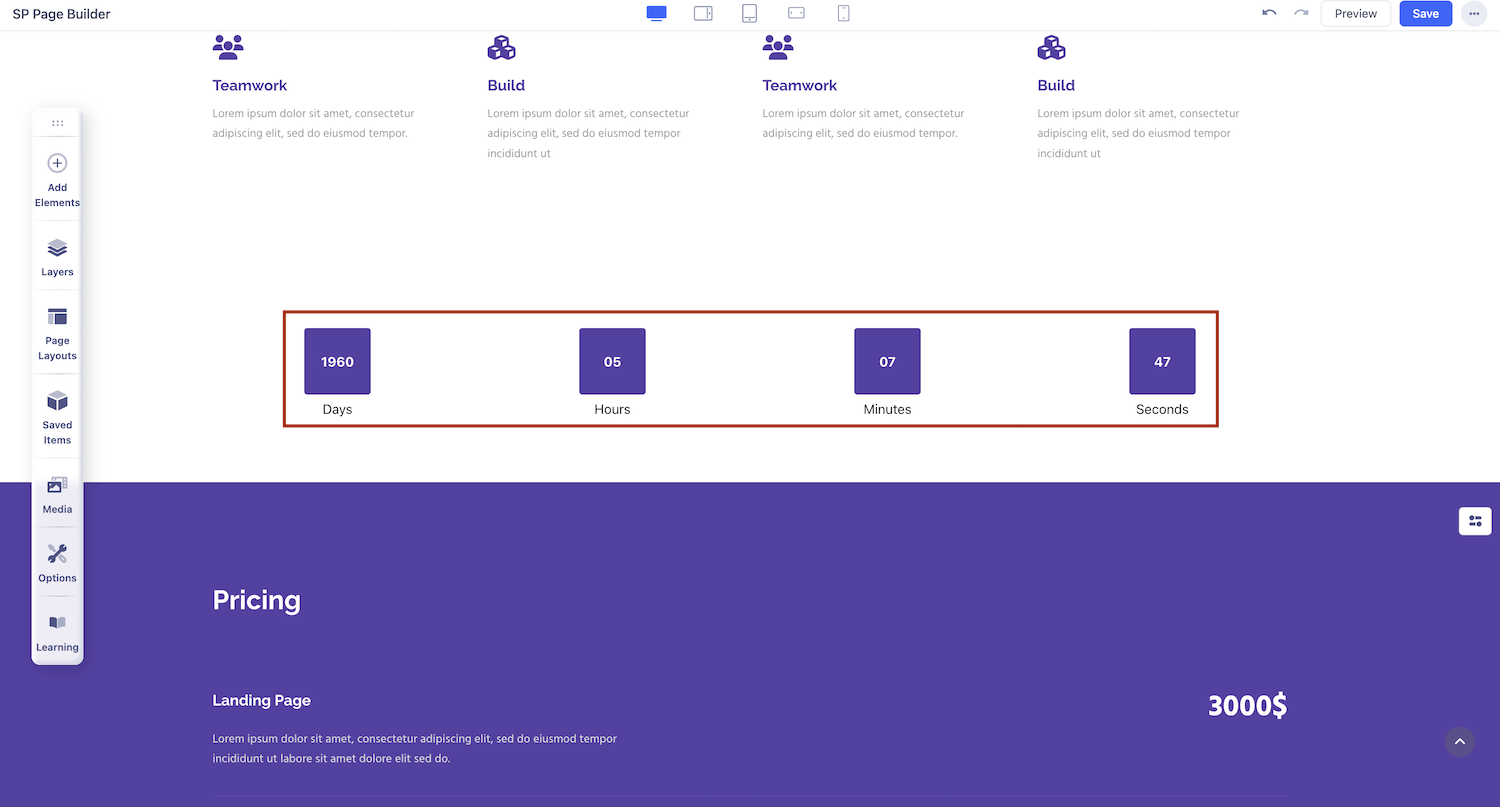Viewport: 1500px width, 807px height.
Task: Switch to portrait tablet view
Action: [x=749, y=13]
